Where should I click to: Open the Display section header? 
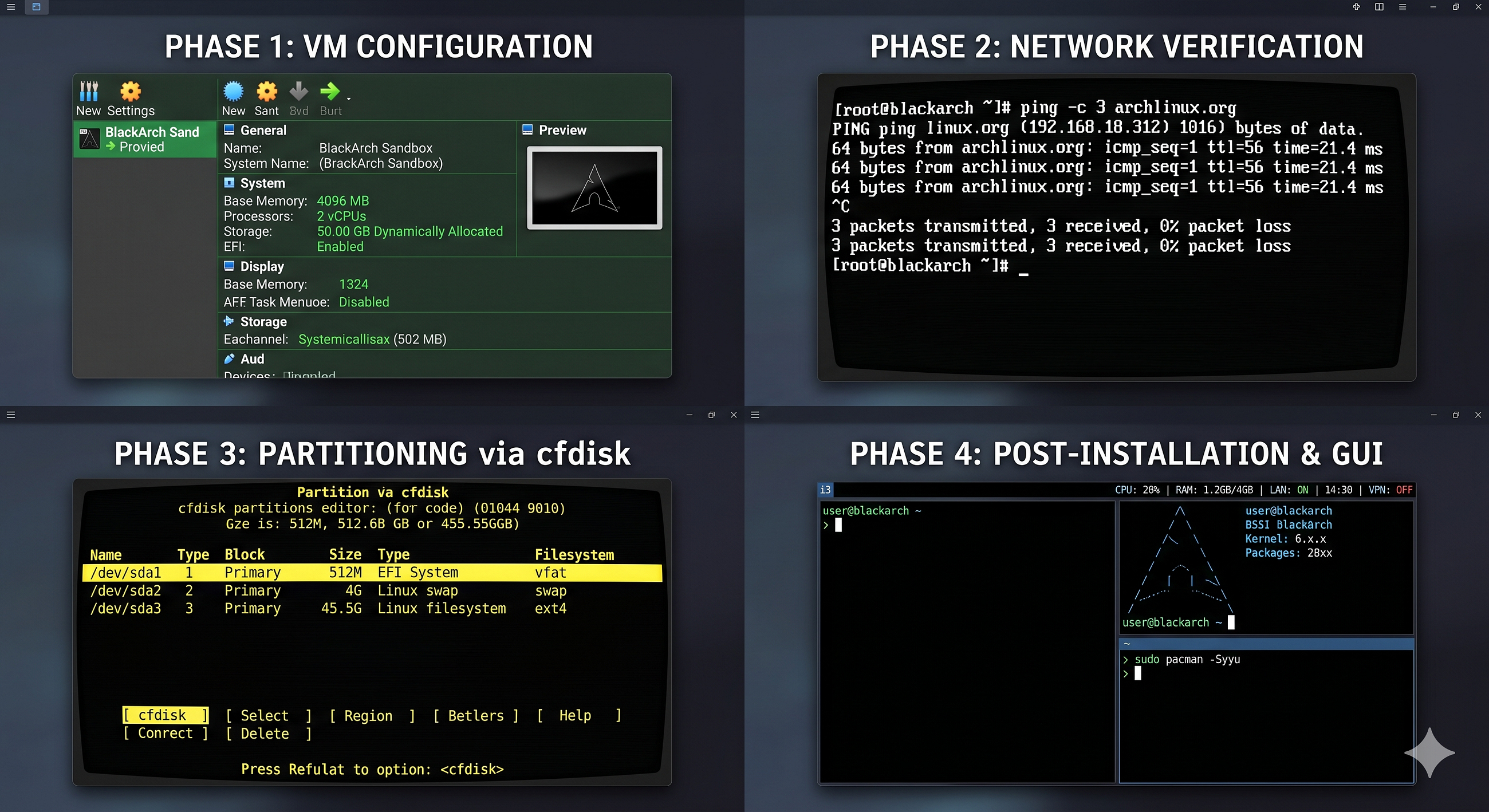point(262,266)
